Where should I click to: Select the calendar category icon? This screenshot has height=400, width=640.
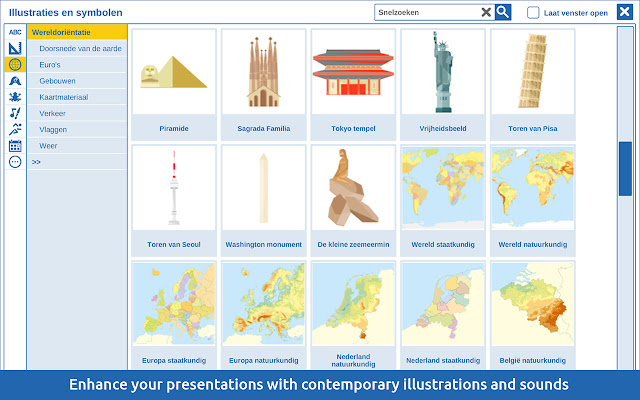click(15, 146)
